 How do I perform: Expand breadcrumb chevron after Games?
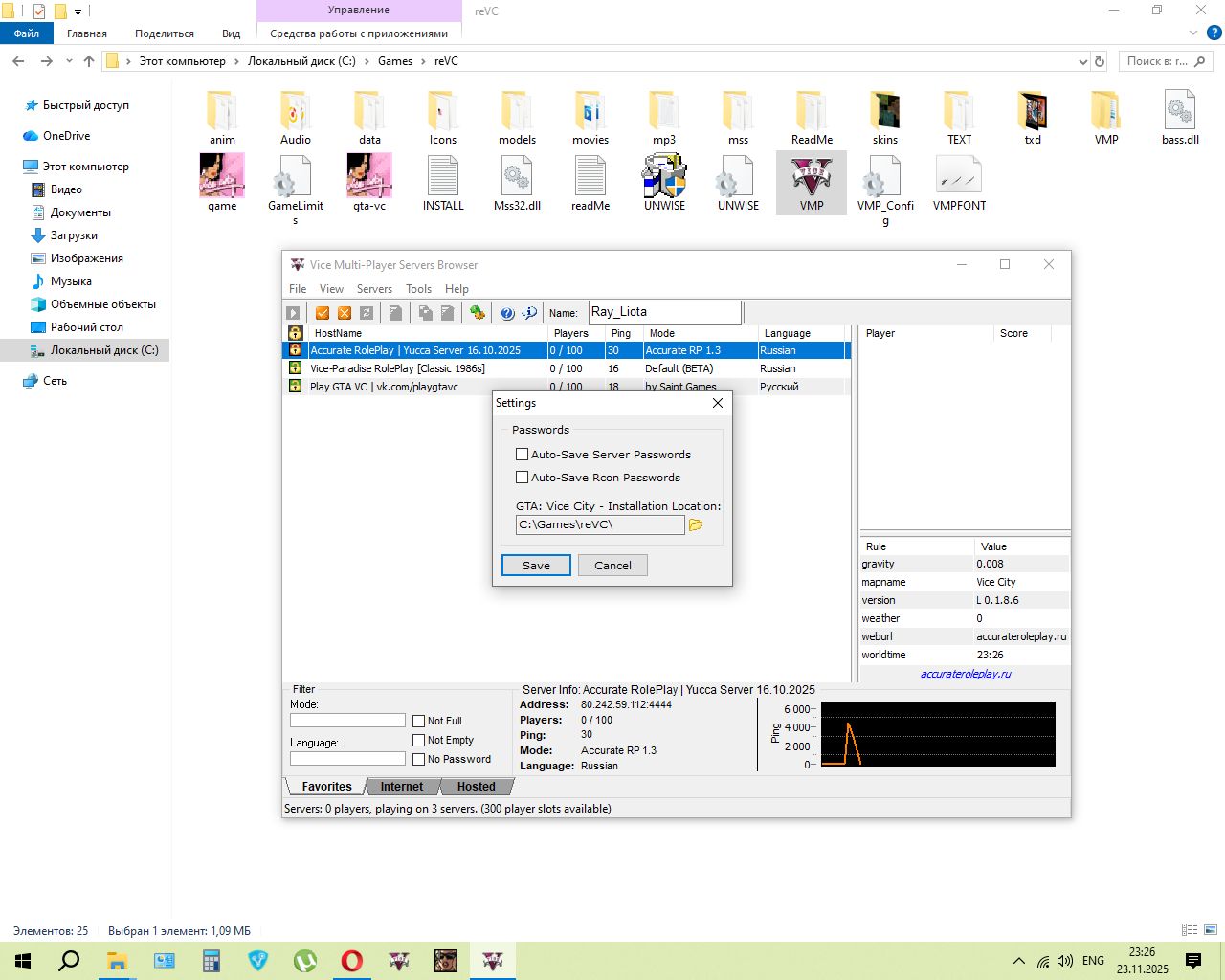[423, 61]
